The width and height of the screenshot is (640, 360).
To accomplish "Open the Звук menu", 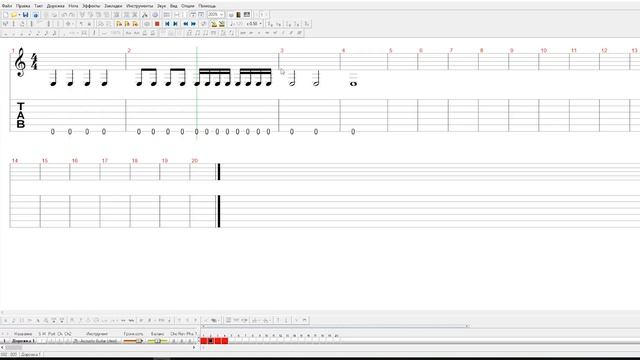I will click(x=161, y=6).
